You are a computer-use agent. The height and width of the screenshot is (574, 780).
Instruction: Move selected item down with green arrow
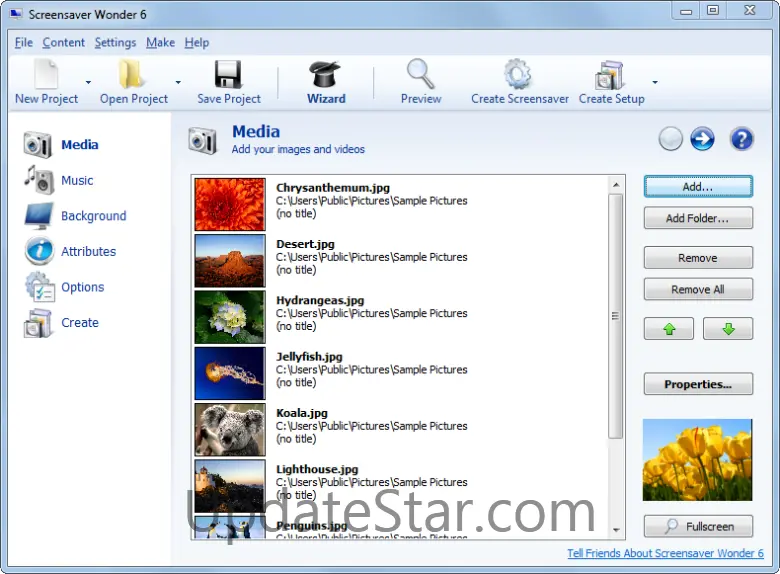tap(728, 329)
